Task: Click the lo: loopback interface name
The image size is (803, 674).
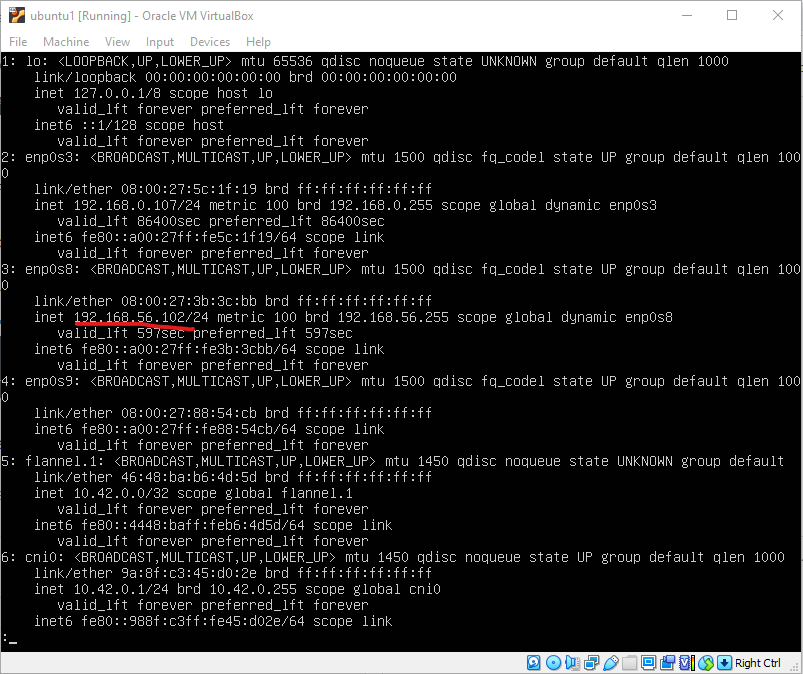Action: [37, 61]
